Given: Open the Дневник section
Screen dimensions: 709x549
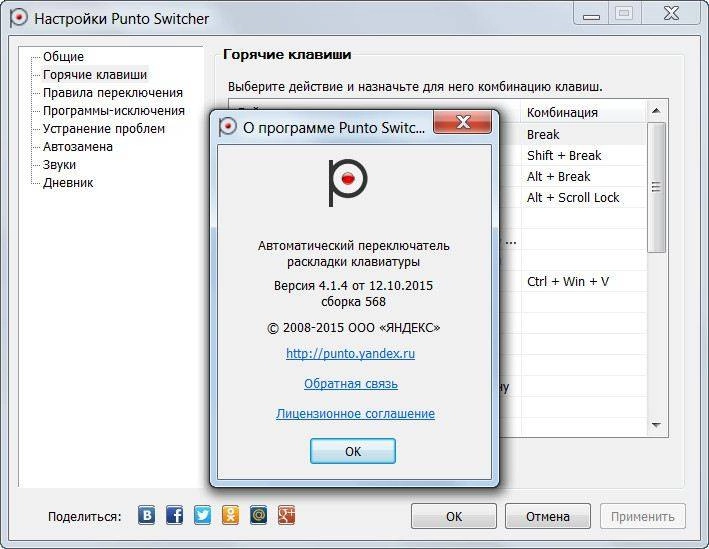Looking at the screenshot, I should 68,183.
